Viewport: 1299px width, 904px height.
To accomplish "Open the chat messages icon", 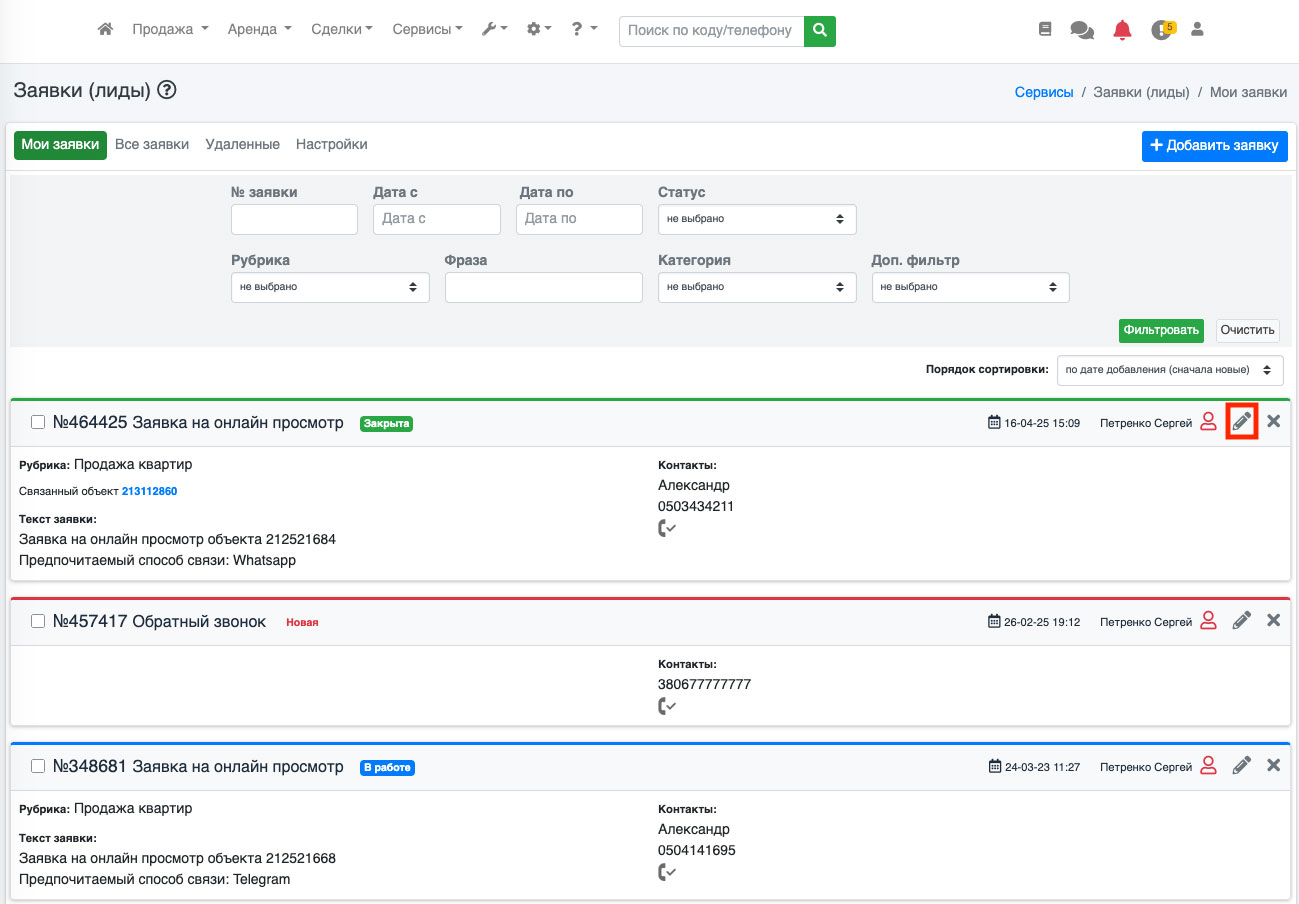I will 1082,30.
